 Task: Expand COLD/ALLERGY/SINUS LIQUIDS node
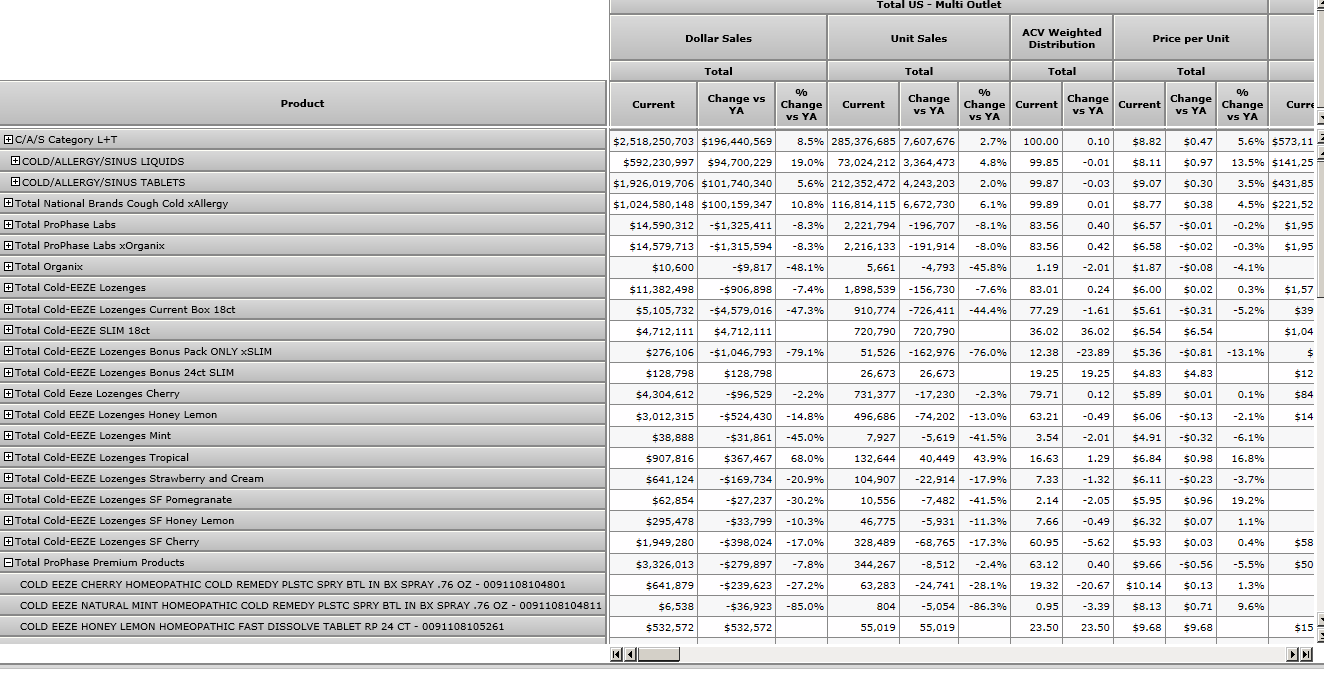(x=15, y=161)
